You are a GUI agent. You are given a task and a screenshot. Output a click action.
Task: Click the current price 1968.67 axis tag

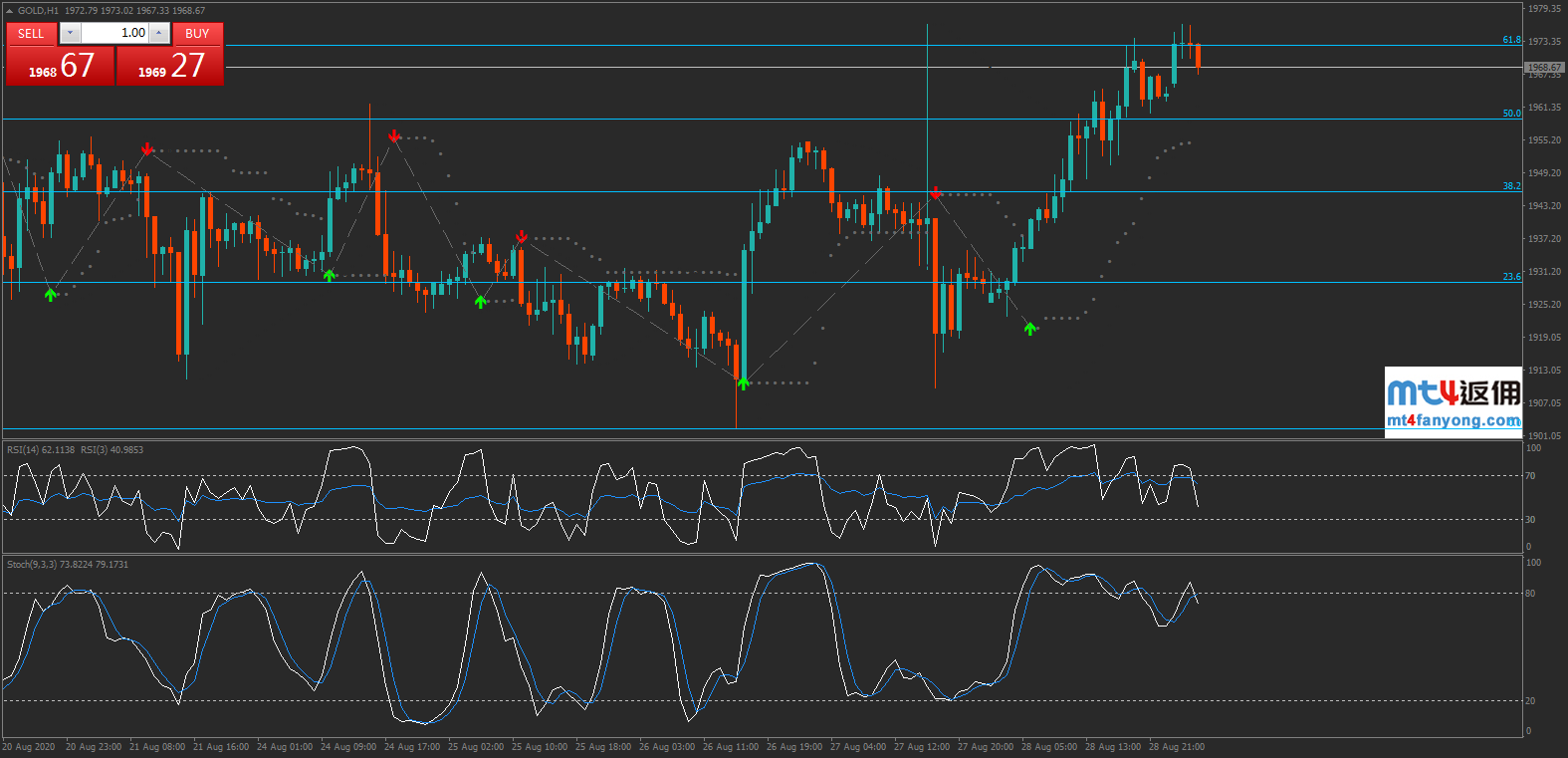(x=1544, y=68)
